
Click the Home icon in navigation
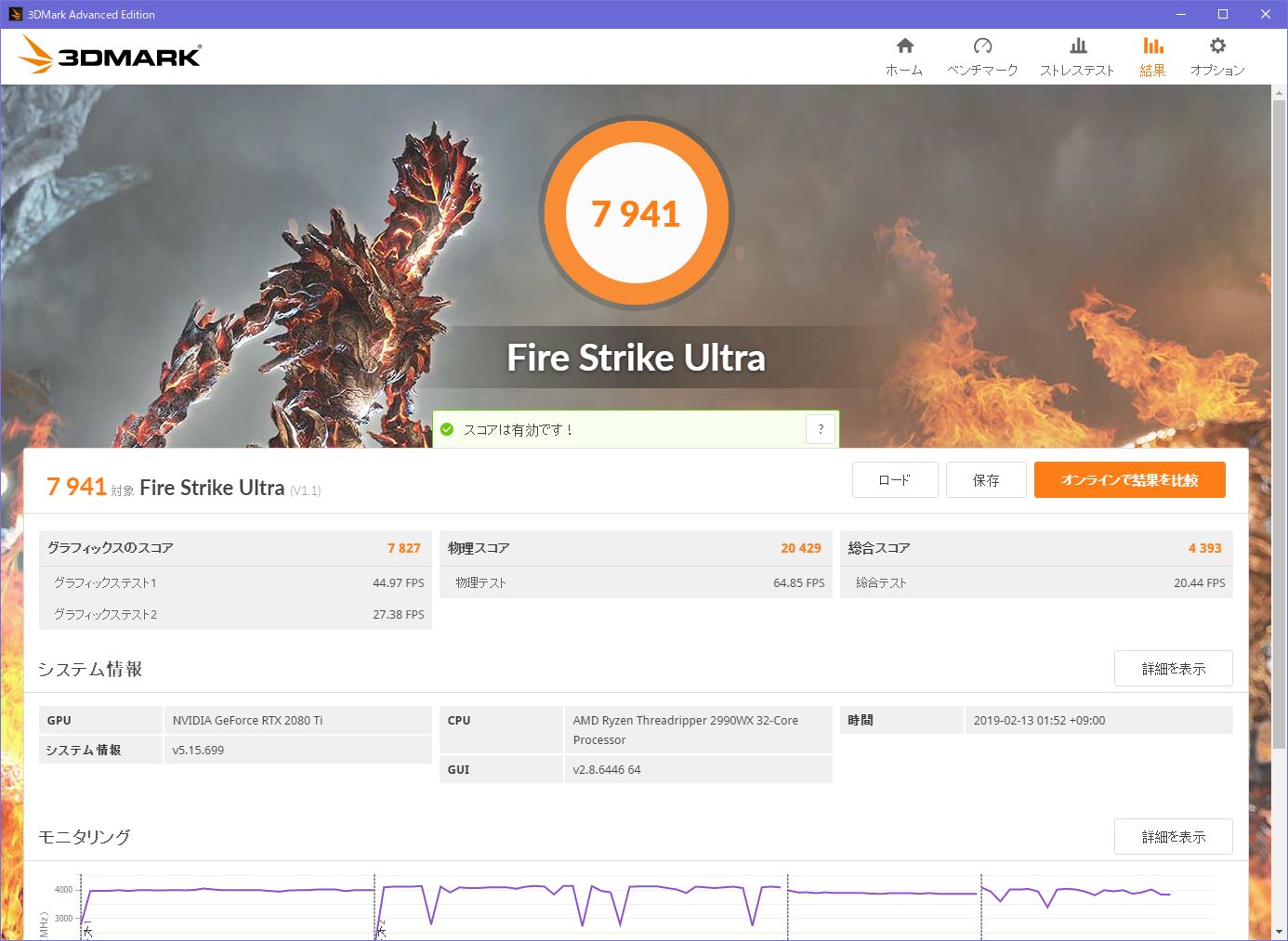click(x=904, y=46)
